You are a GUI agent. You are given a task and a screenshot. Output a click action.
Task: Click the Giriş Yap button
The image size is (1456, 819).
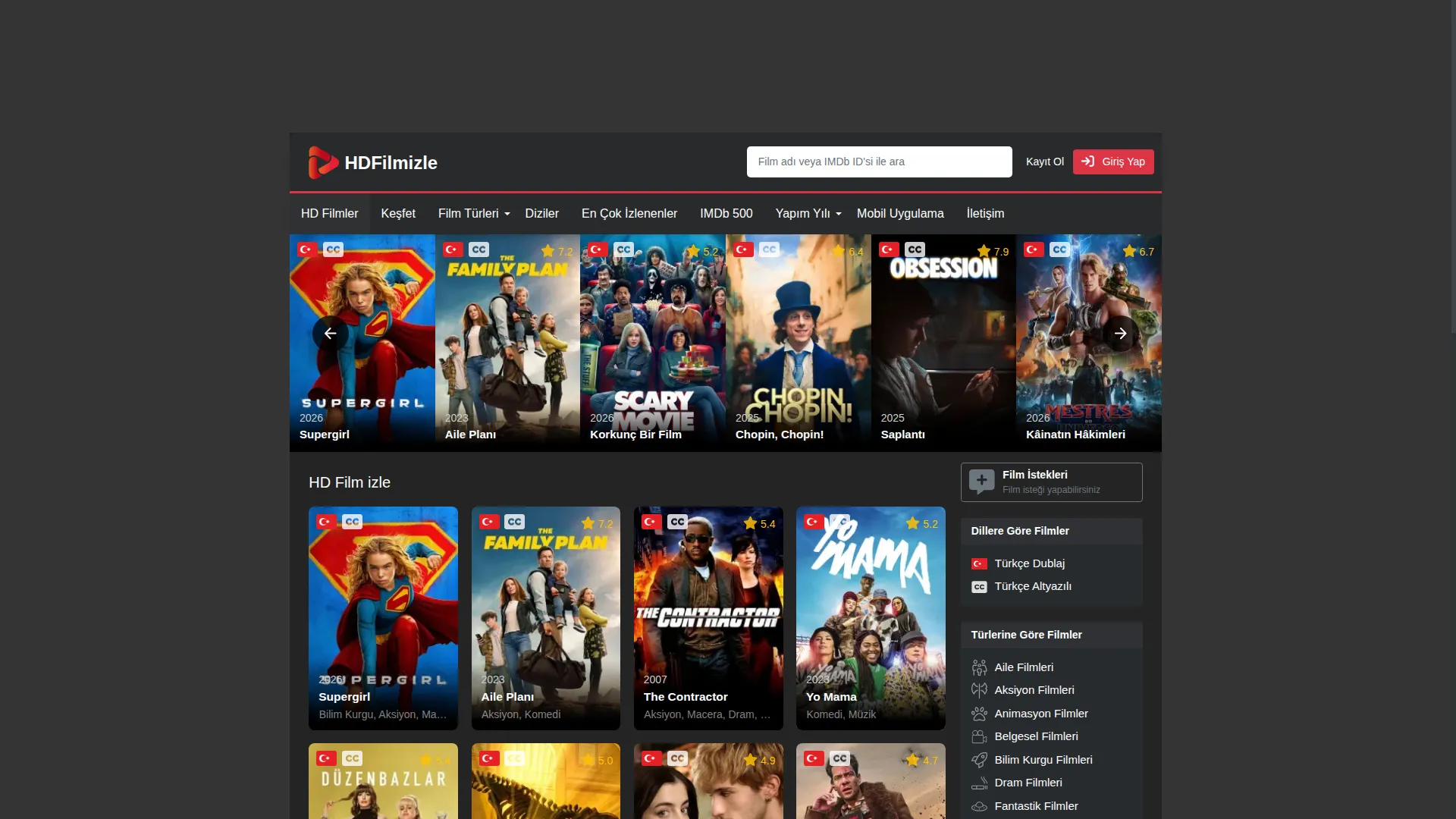1113,162
